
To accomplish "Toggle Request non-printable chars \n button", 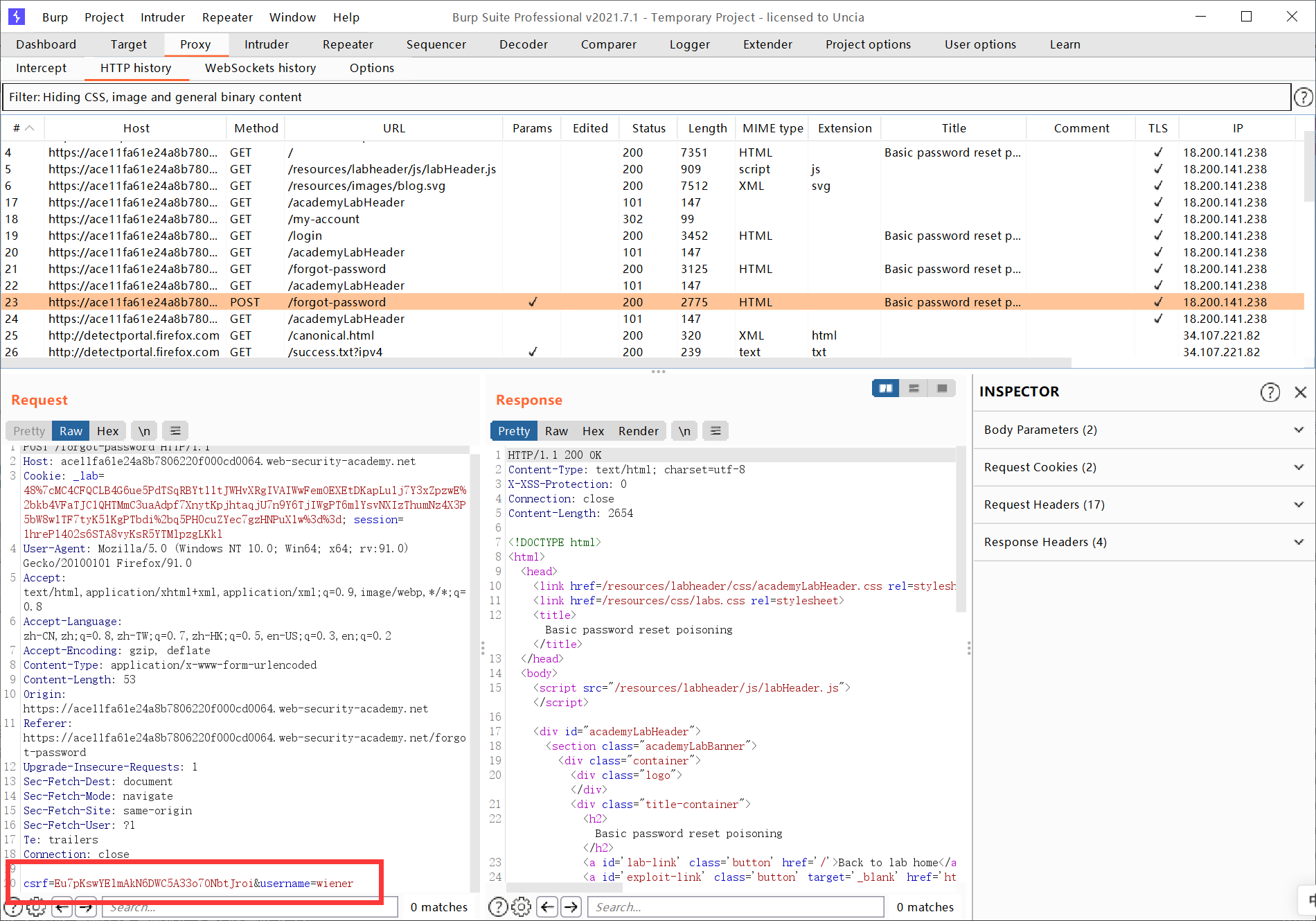I will click(x=144, y=431).
